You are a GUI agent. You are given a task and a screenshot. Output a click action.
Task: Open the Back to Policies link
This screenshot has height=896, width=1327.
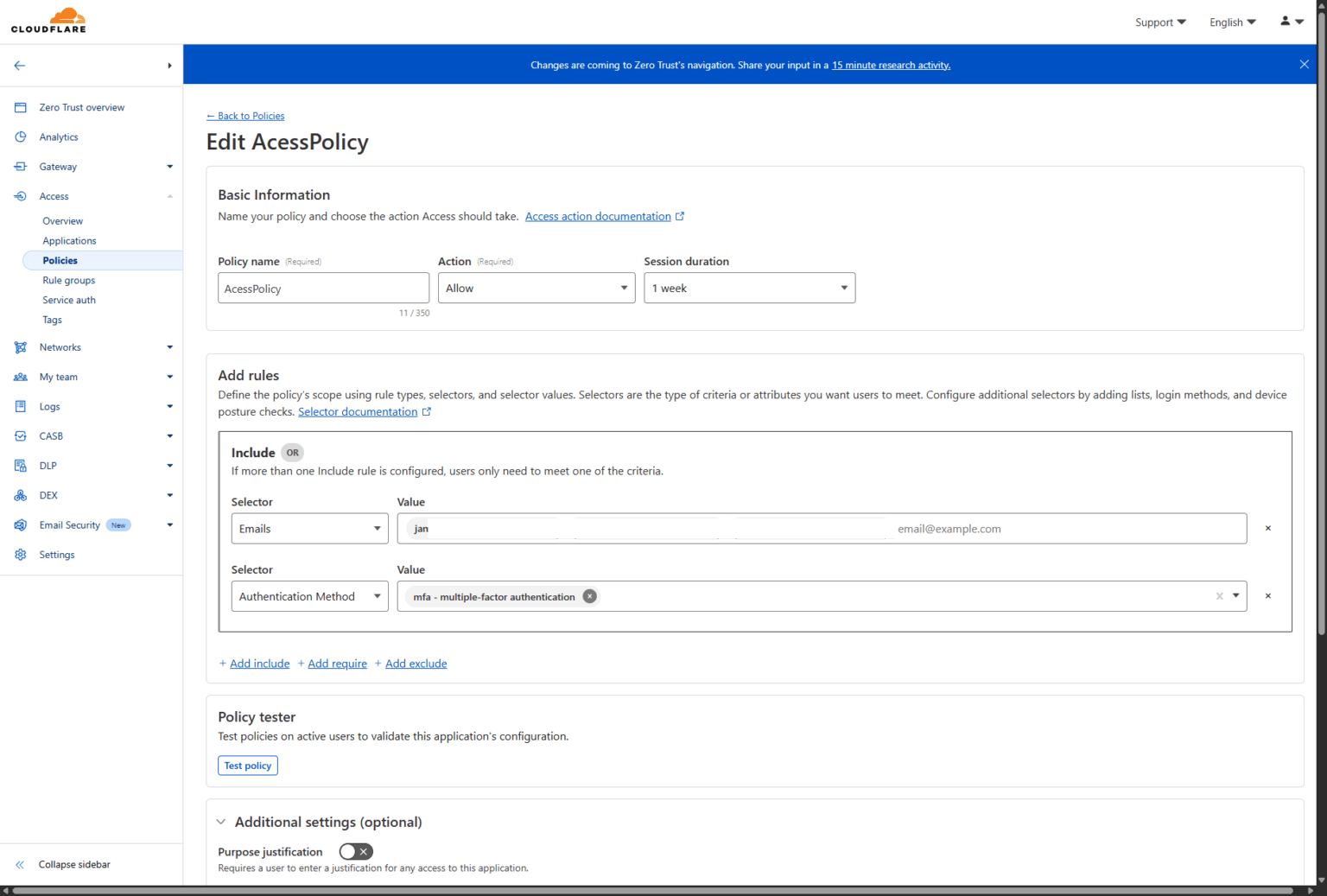tap(244, 116)
